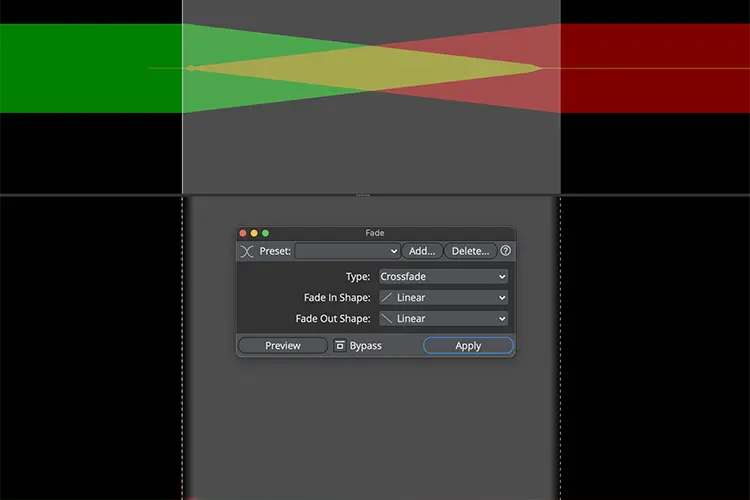Screen dimensions: 750x500
Task: Close the Fade dialog window
Action: click(x=243, y=233)
